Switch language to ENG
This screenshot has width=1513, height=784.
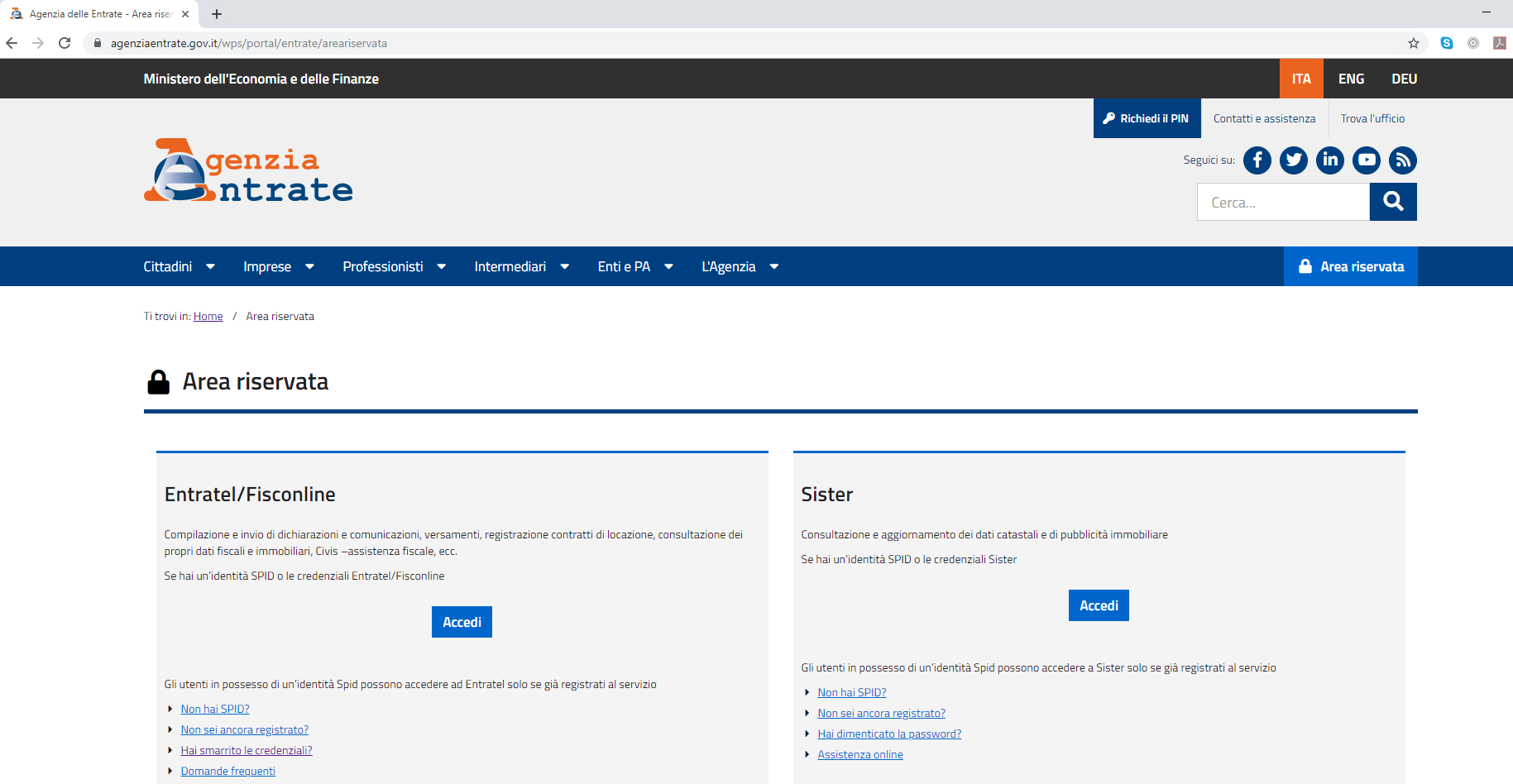click(x=1351, y=79)
